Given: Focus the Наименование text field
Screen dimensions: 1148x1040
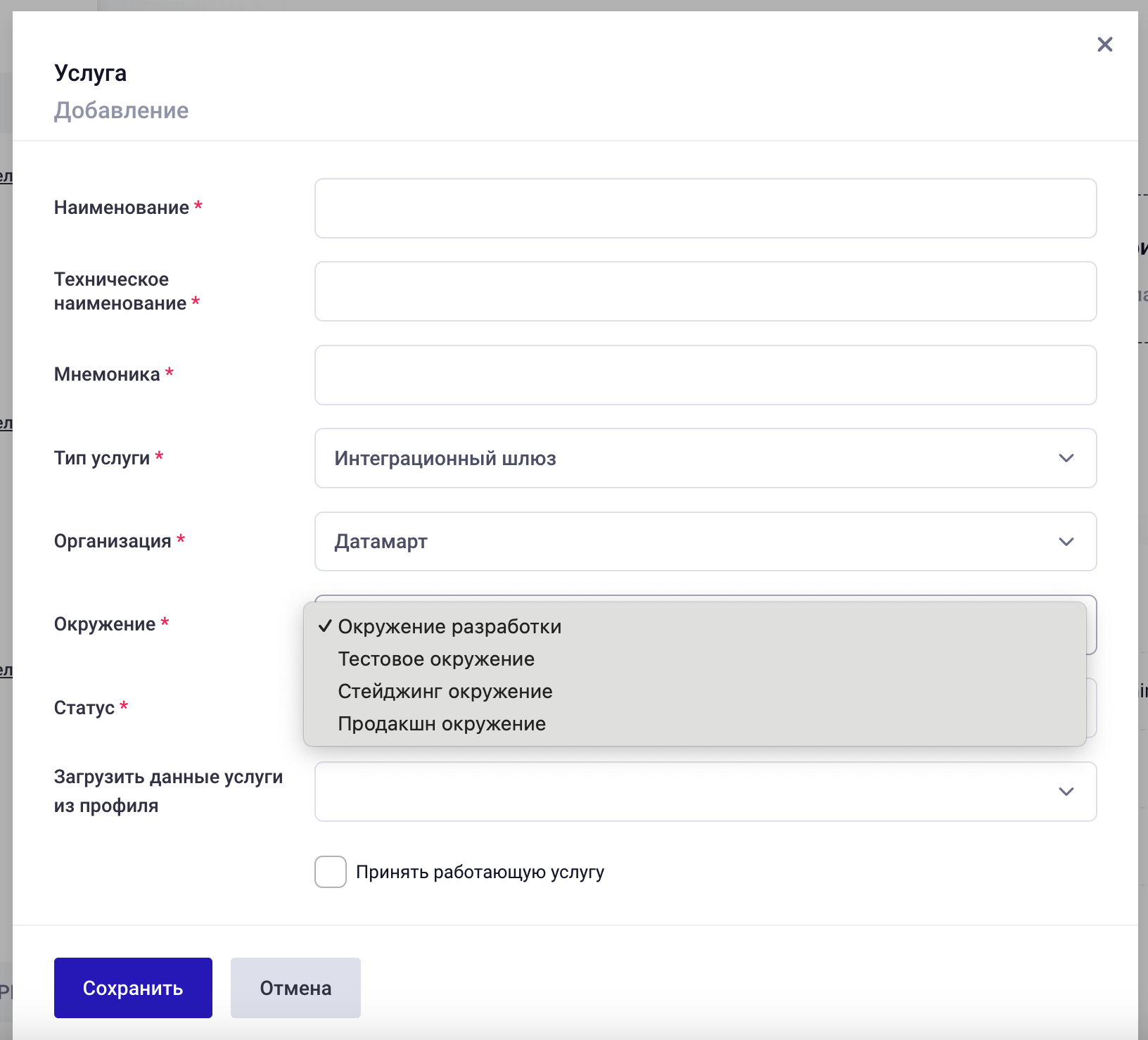Looking at the screenshot, I should click(x=705, y=208).
